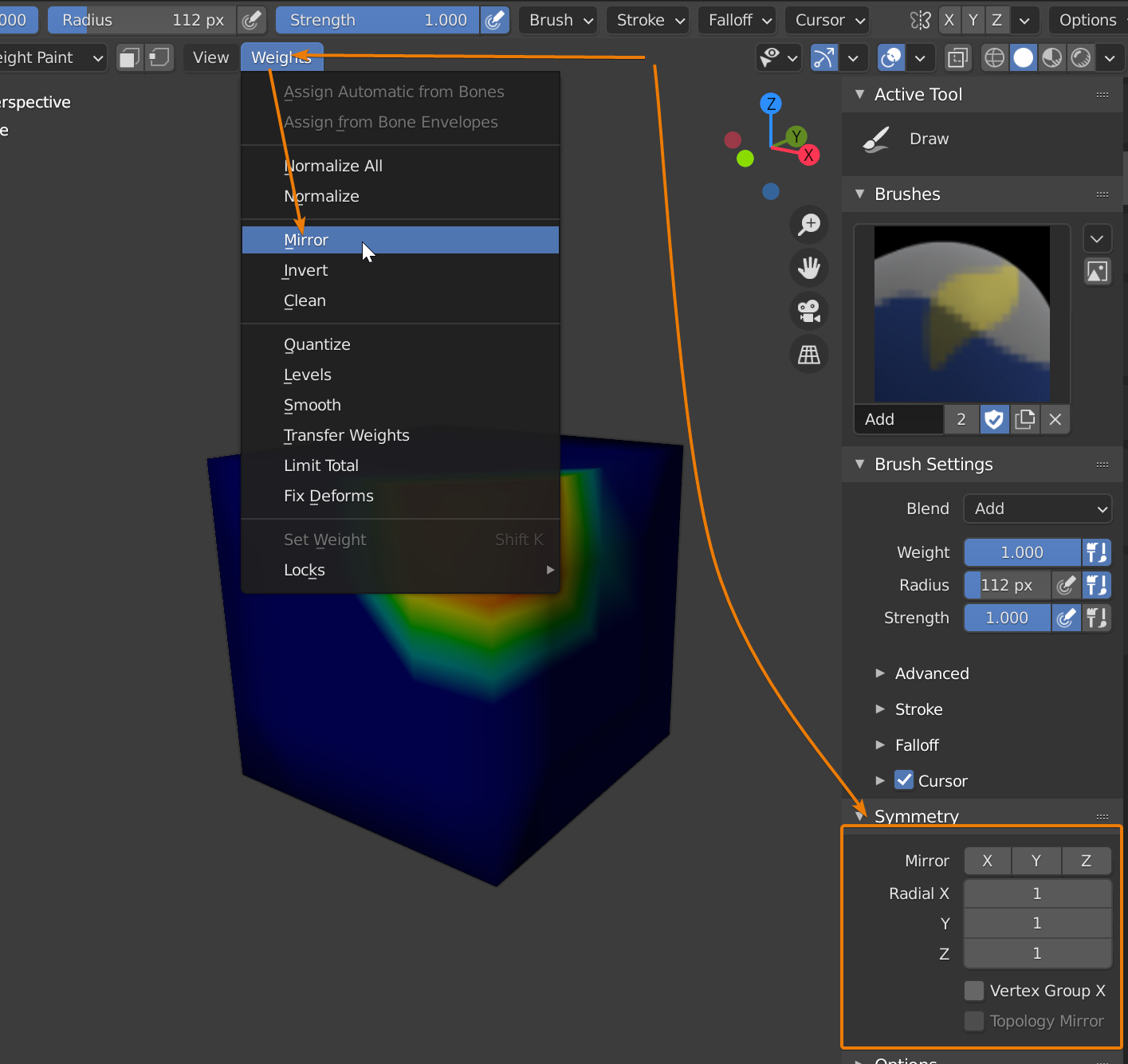Uncheck the Cursor panel checkbox

[903, 780]
